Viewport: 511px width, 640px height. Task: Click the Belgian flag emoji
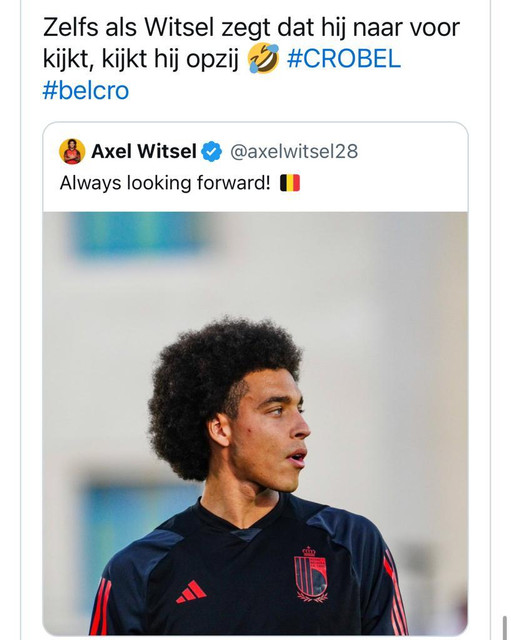[x=290, y=183]
